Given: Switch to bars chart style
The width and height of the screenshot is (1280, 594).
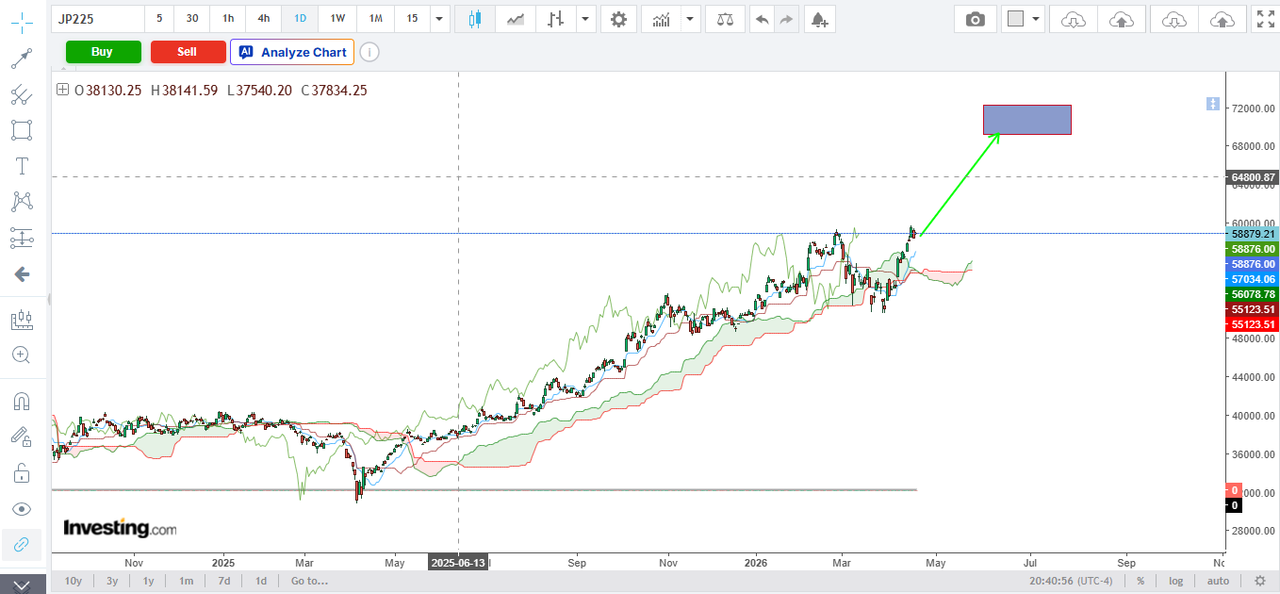Looking at the screenshot, I should click(x=556, y=19).
